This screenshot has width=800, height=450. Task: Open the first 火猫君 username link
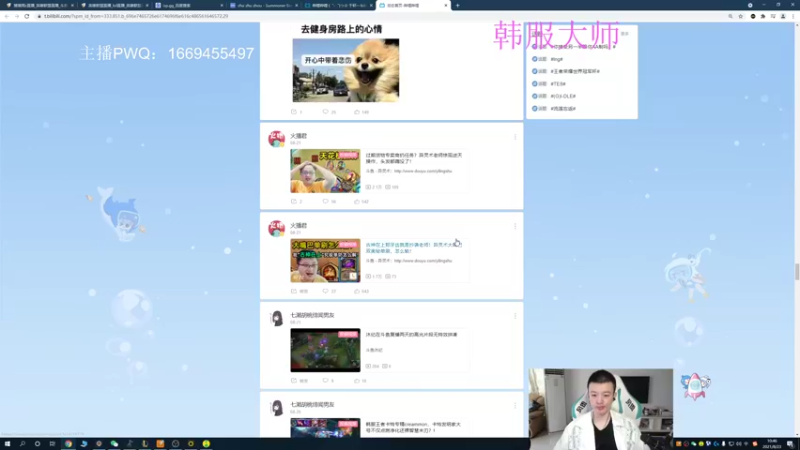[298, 136]
